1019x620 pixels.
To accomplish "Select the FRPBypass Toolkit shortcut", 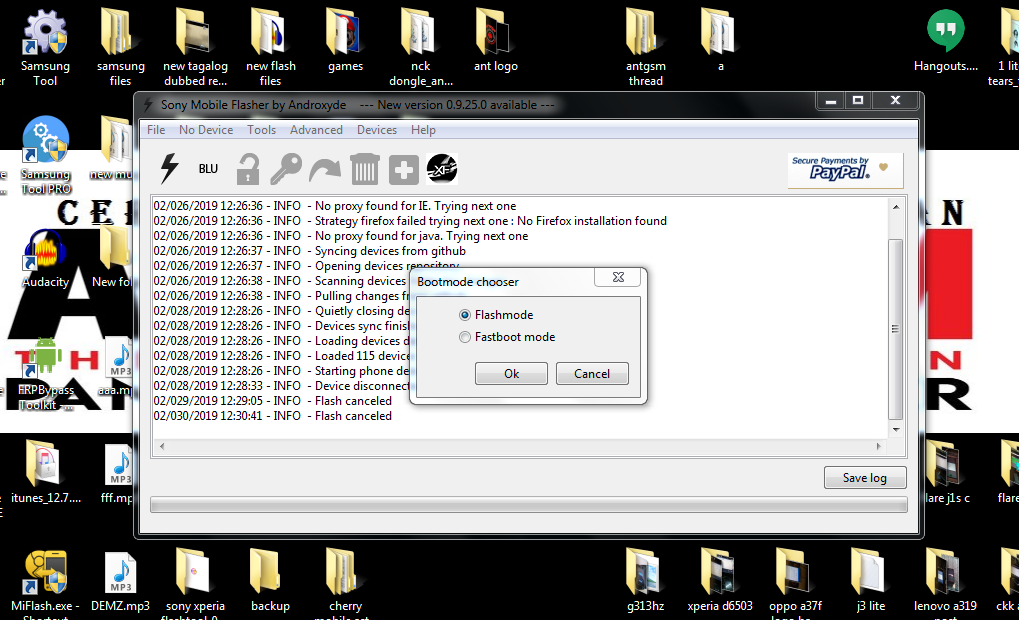I will [45, 374].
